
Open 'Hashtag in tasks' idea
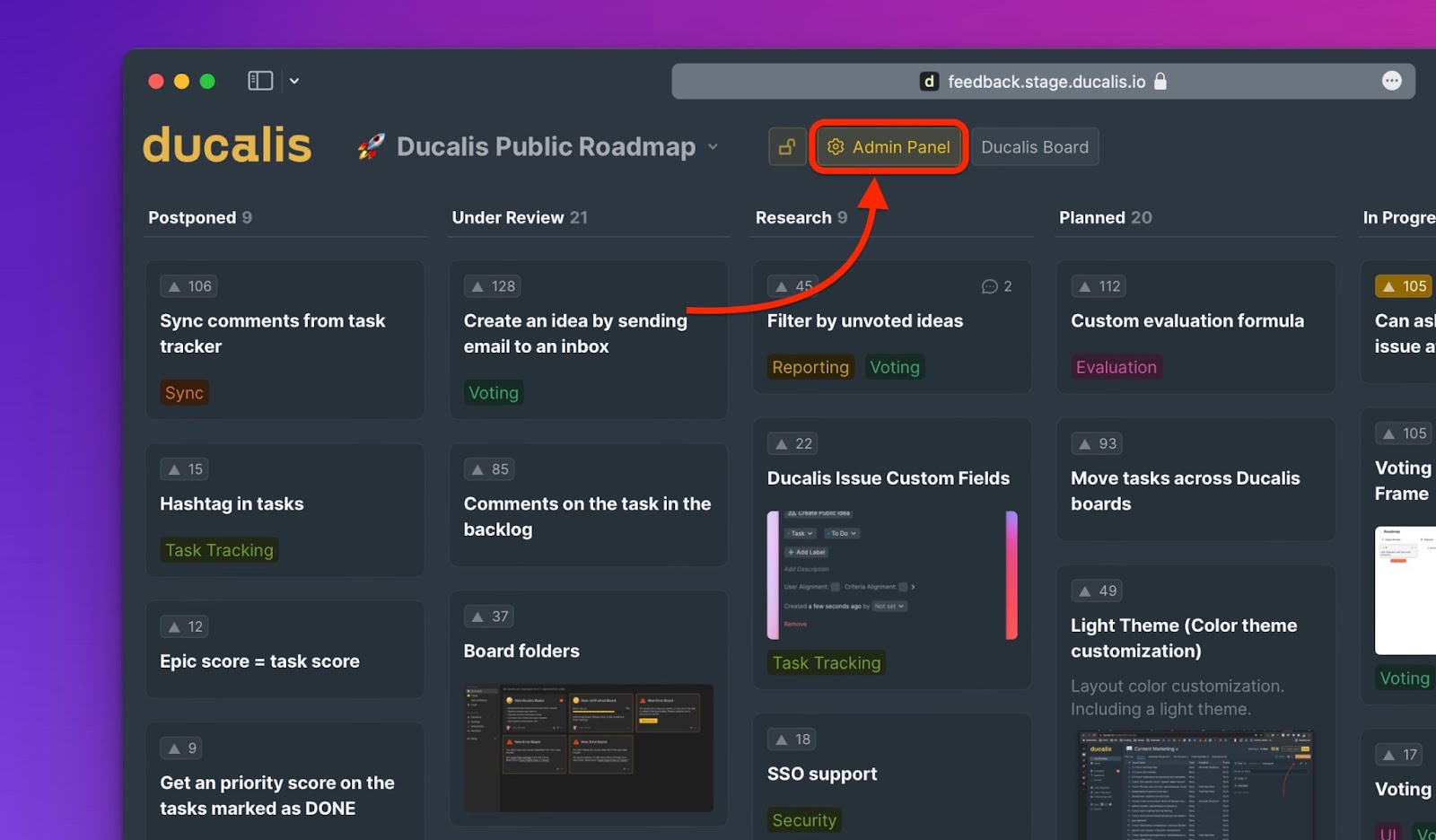pos(232,503)
